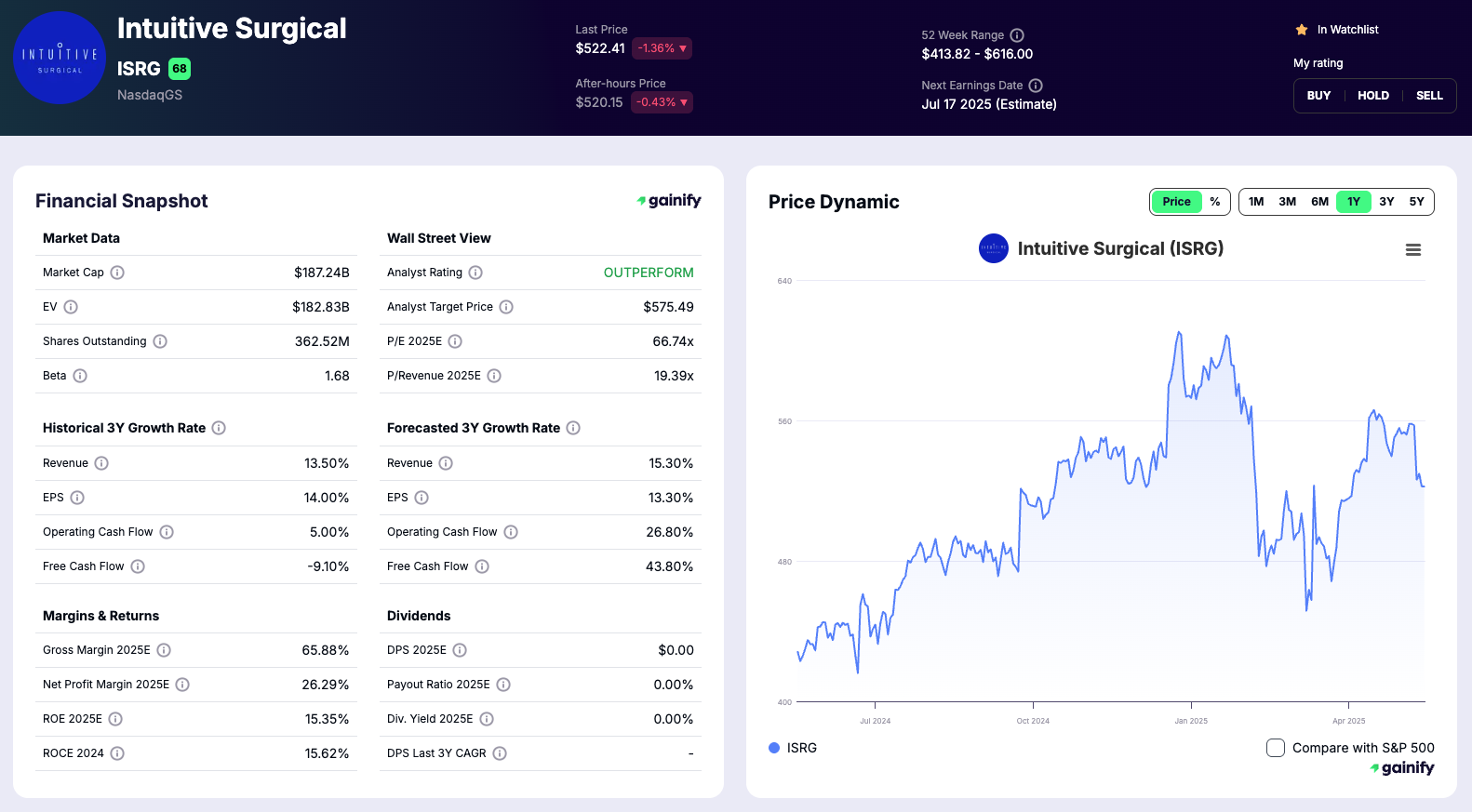Select the 1Y time range
The image size is (1472, 812).
[x=1354, y=202]
